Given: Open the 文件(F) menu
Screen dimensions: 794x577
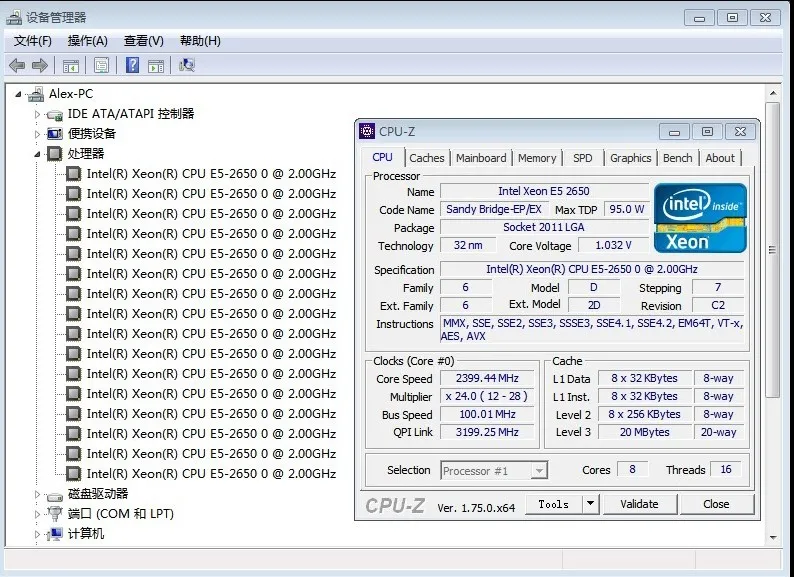Looking at the screenshot, I should 33,41.
